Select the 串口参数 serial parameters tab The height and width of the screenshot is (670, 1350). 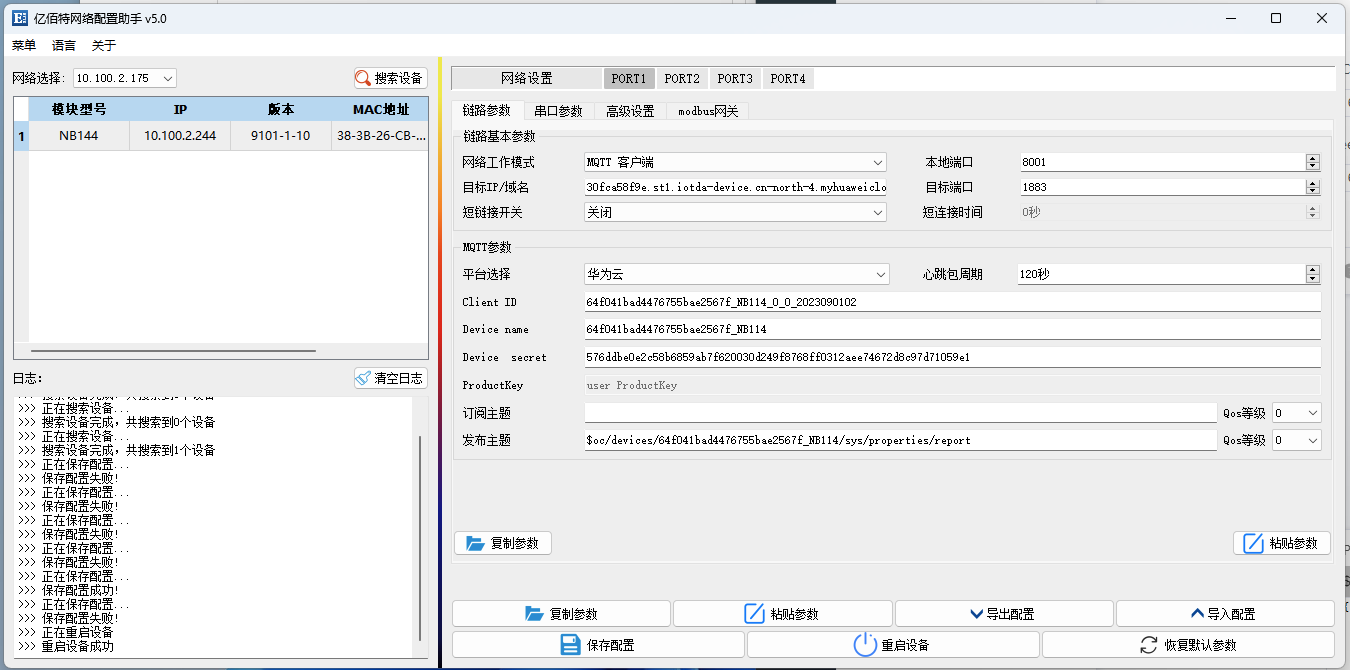click(x=558, y=111)
